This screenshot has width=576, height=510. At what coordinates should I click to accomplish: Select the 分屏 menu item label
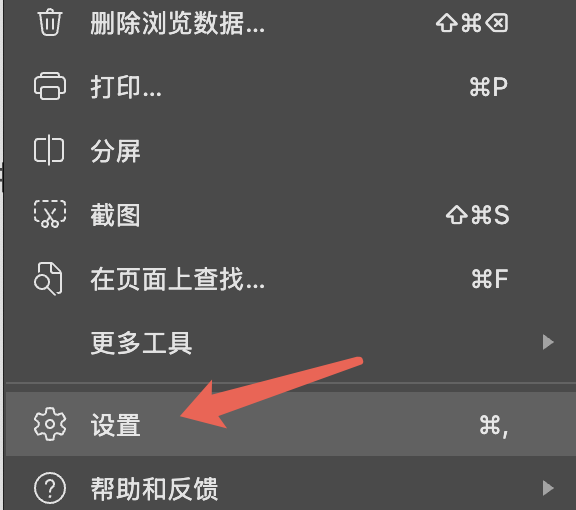click(115, 151)
